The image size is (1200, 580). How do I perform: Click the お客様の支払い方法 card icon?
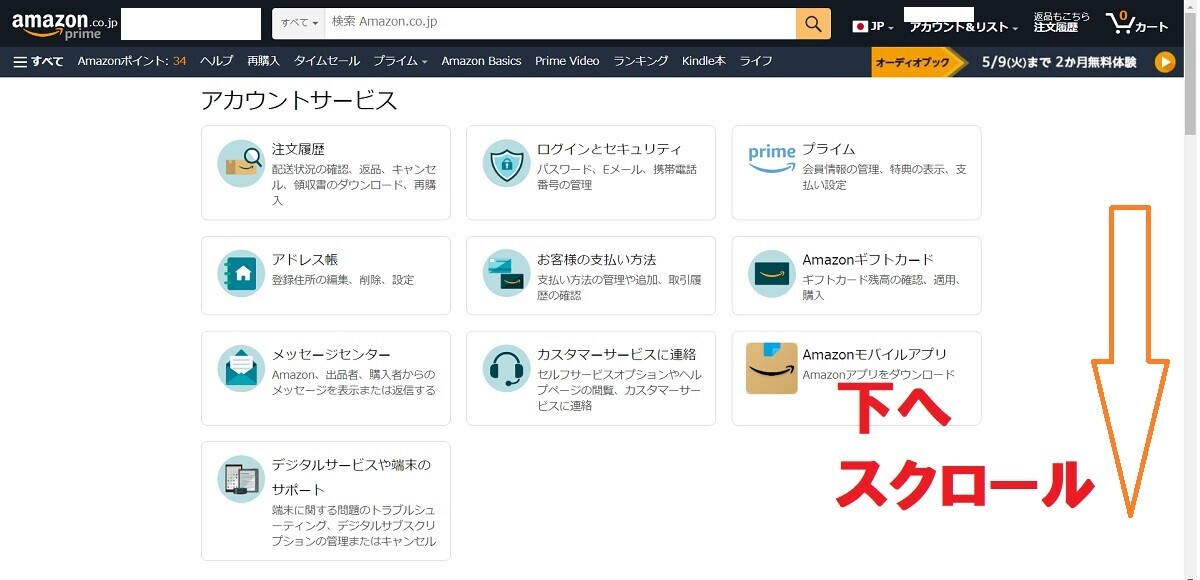tap(506, 273)
